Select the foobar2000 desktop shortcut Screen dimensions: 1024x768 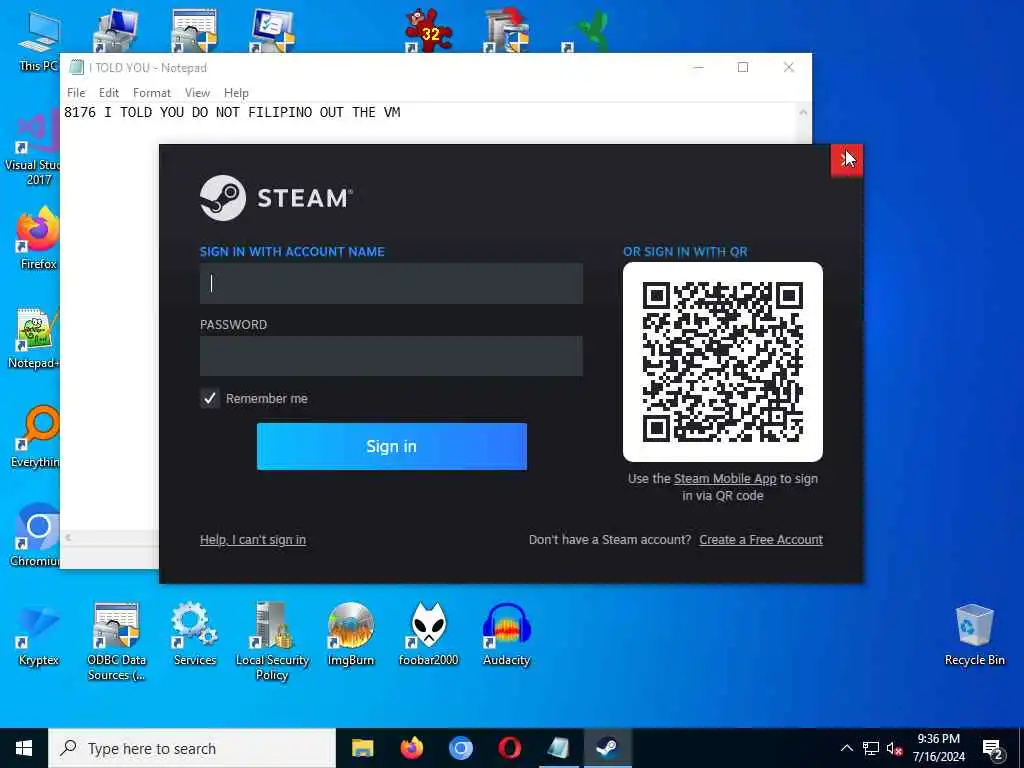tap(428, 635)
